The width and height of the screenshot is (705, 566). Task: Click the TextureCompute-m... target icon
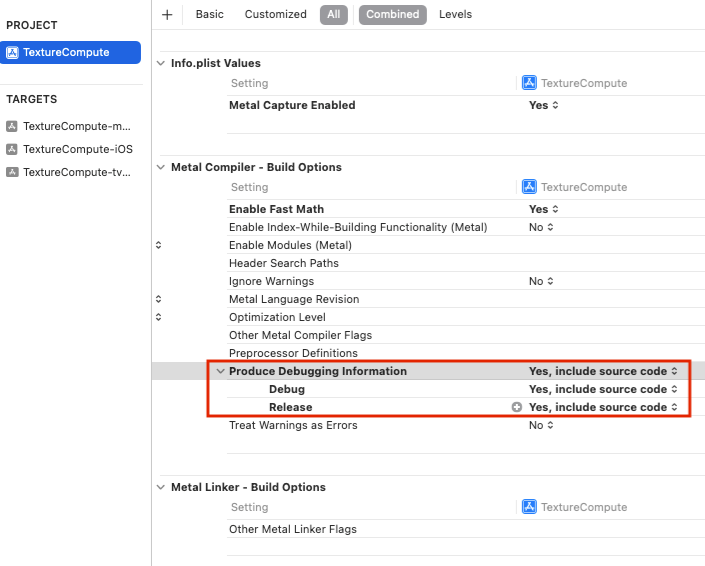[x=12, y=126]
